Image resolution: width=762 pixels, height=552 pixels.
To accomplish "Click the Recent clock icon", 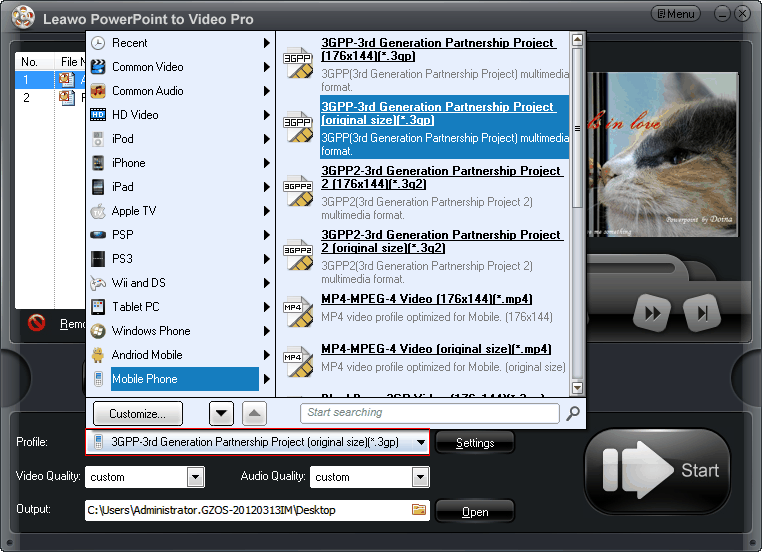I will click(98, 43).
